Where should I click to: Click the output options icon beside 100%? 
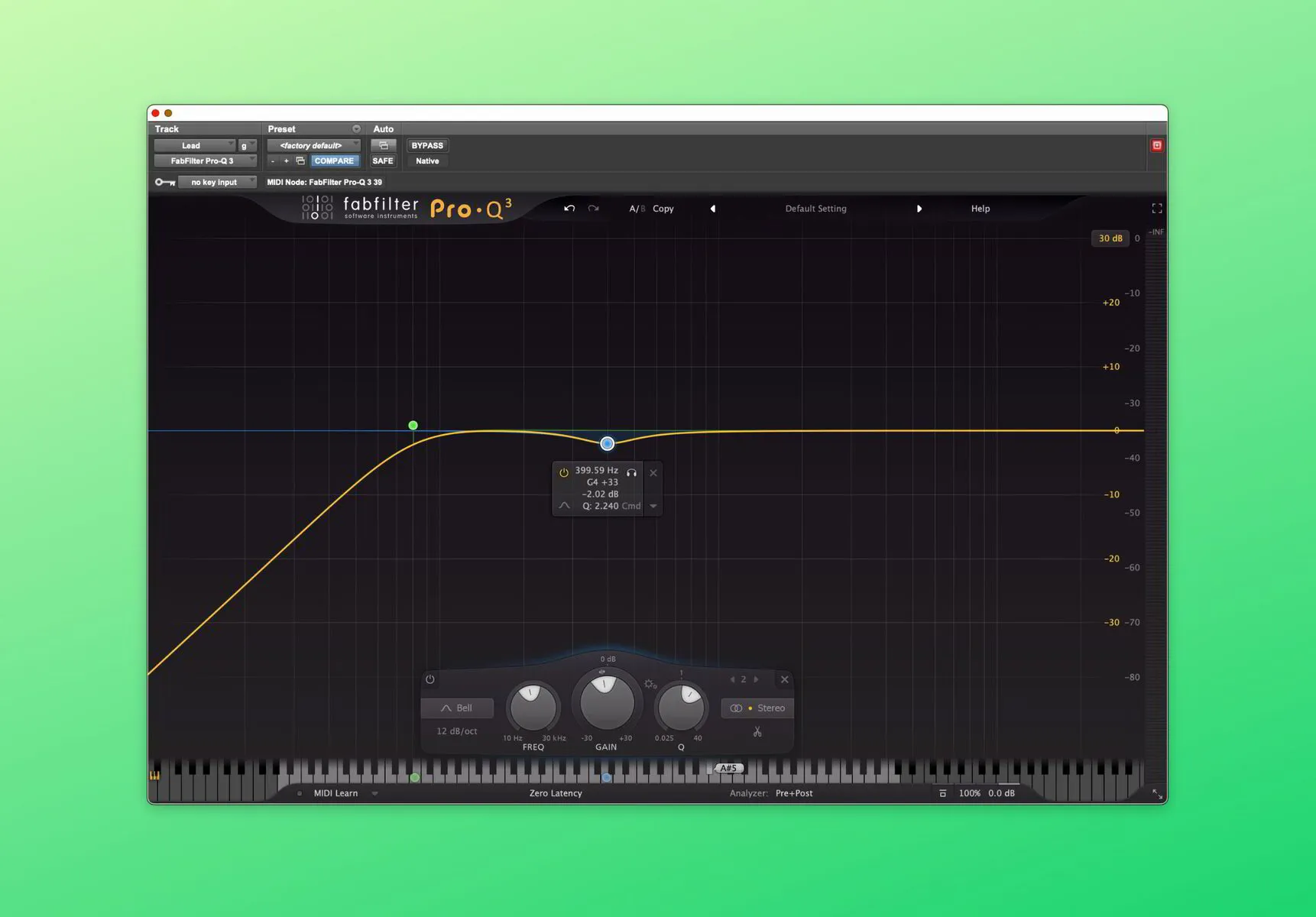[943, 793]
